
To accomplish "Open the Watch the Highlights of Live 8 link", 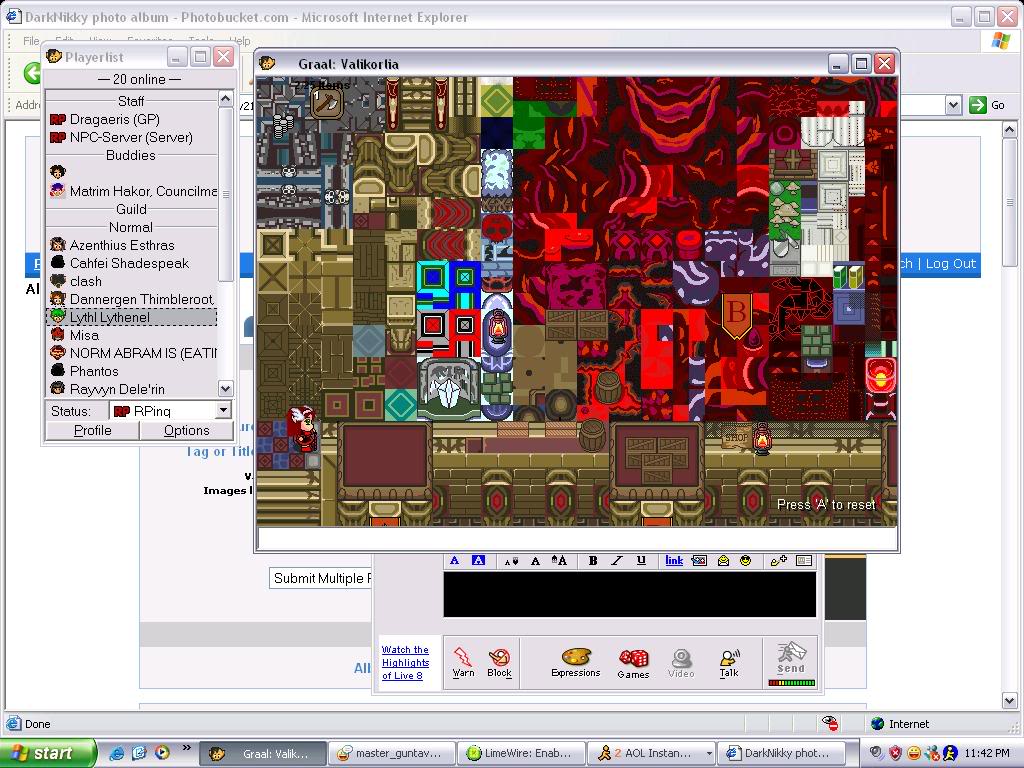I will click(x=405, y=662).
